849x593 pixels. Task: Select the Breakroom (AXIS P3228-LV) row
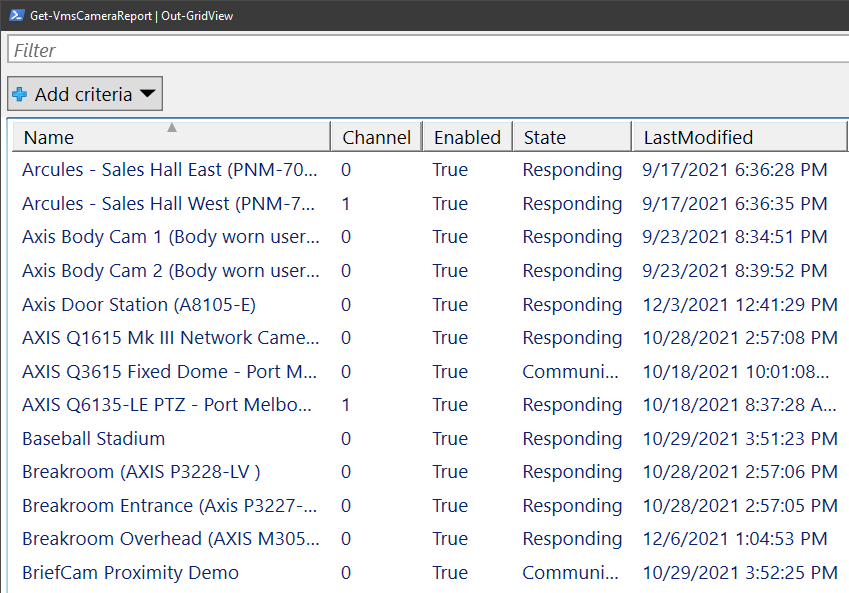[x=430, y=472]
